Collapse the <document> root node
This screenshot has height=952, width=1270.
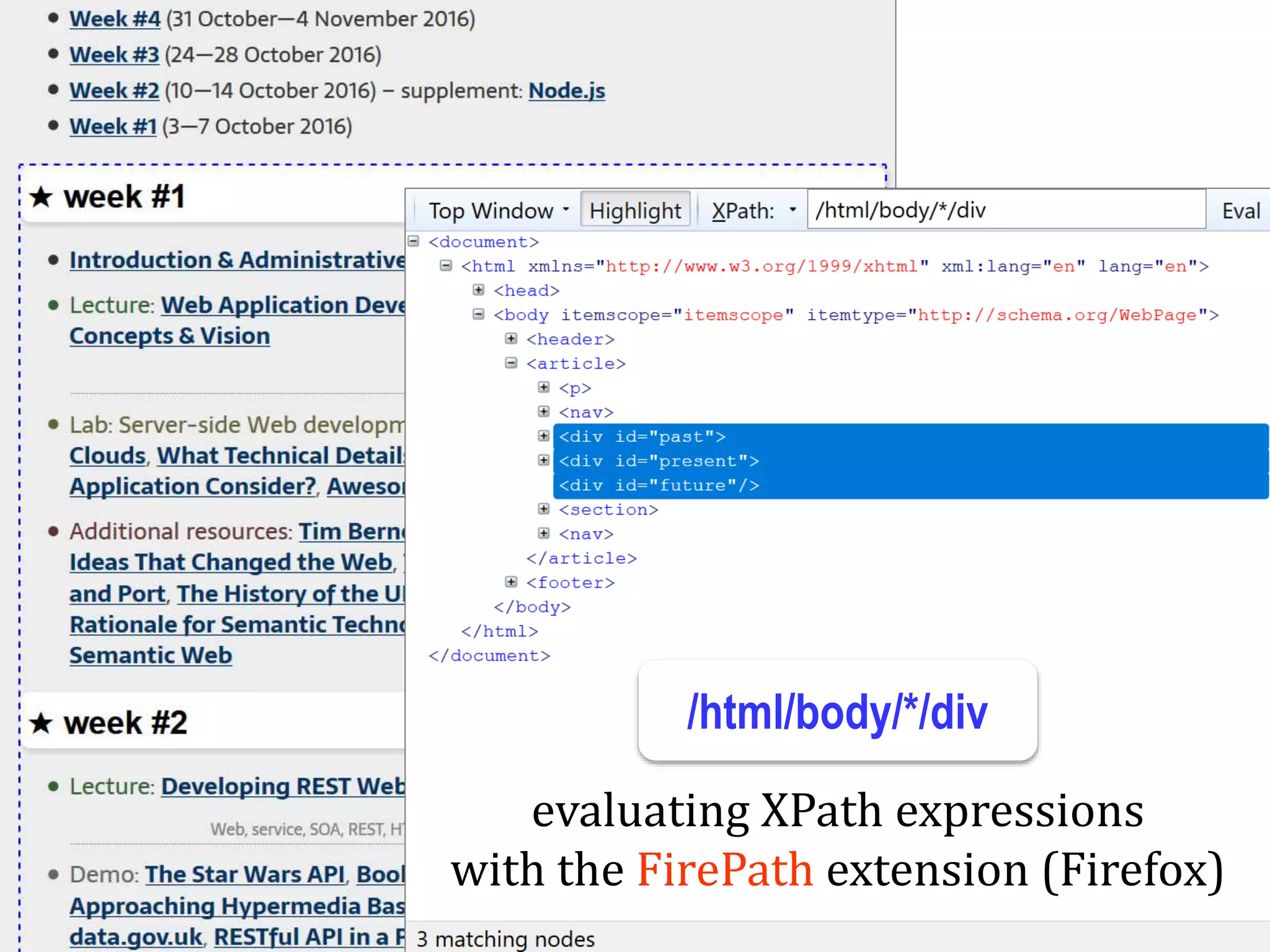[x=414, y=241]
